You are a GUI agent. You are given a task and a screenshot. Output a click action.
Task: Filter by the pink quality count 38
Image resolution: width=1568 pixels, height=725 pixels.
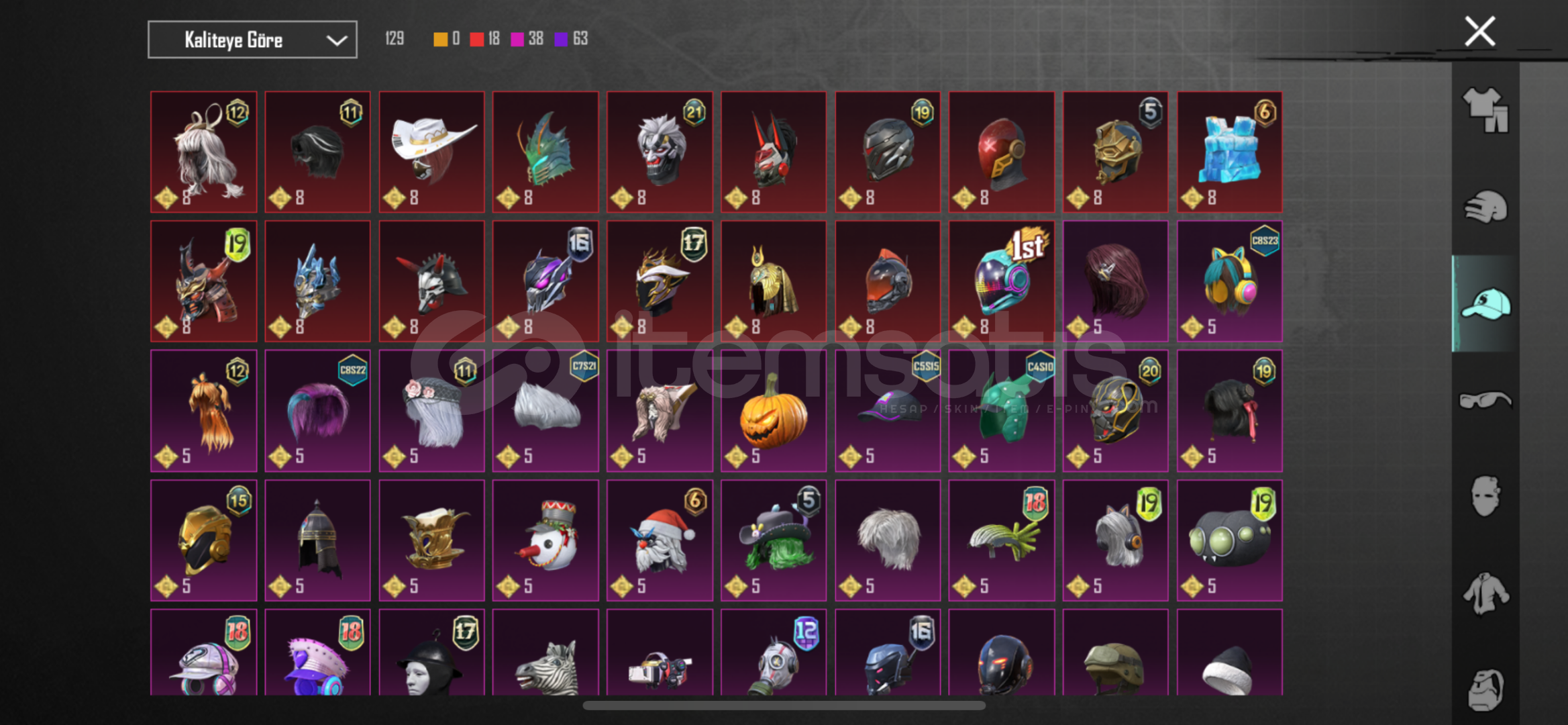coord(527,39)
